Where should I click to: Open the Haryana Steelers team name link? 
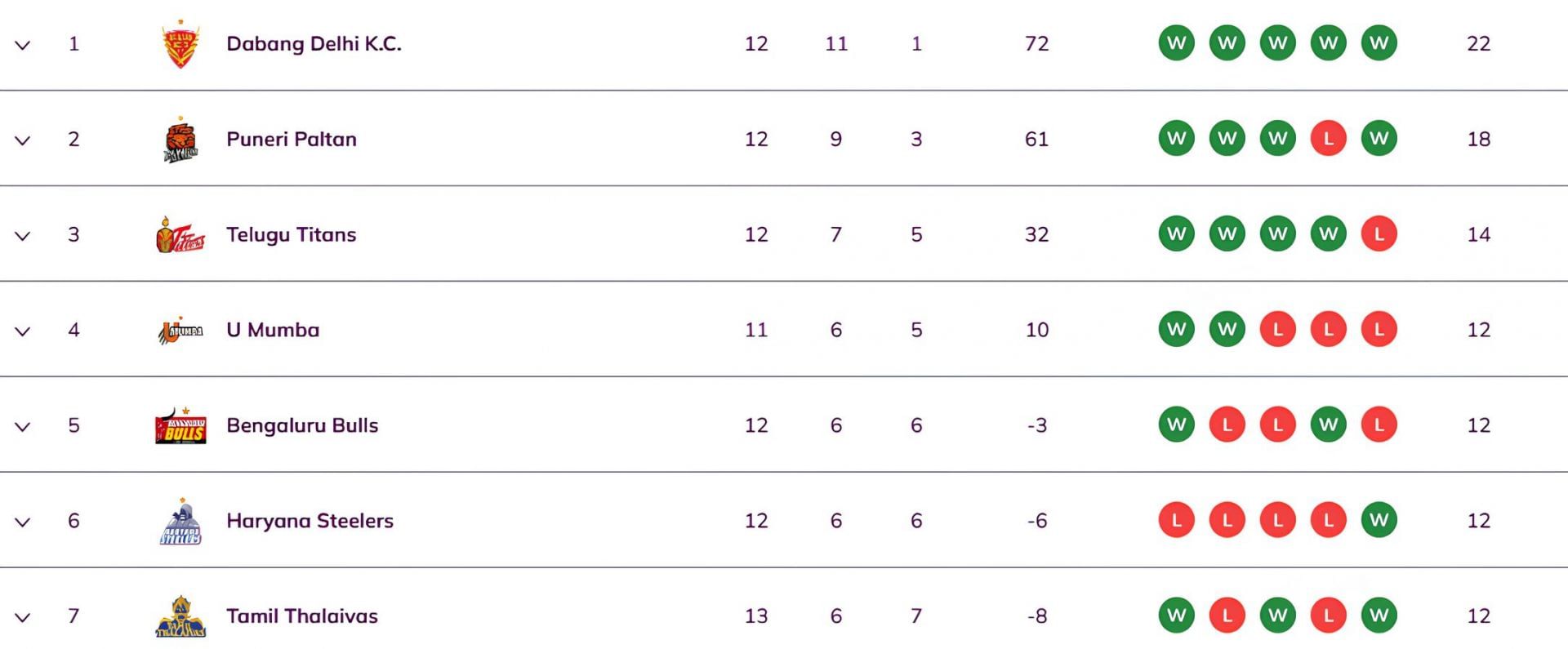310,521
